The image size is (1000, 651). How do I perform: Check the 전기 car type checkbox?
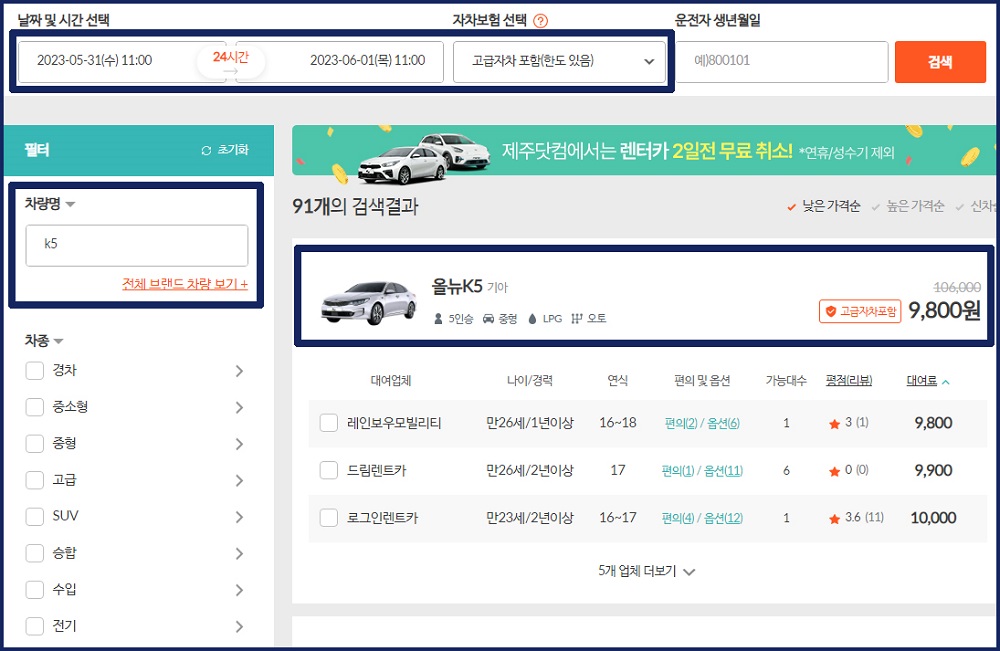(x=34, y=626)
